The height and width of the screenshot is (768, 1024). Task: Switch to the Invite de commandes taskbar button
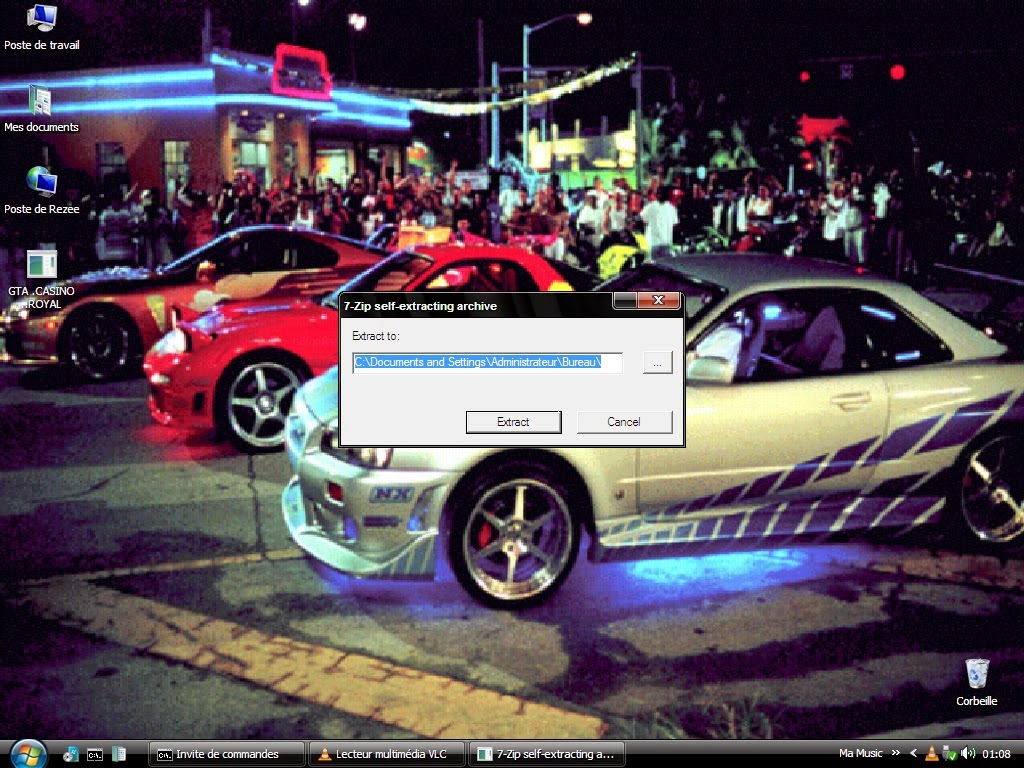(x=227, y=754)
